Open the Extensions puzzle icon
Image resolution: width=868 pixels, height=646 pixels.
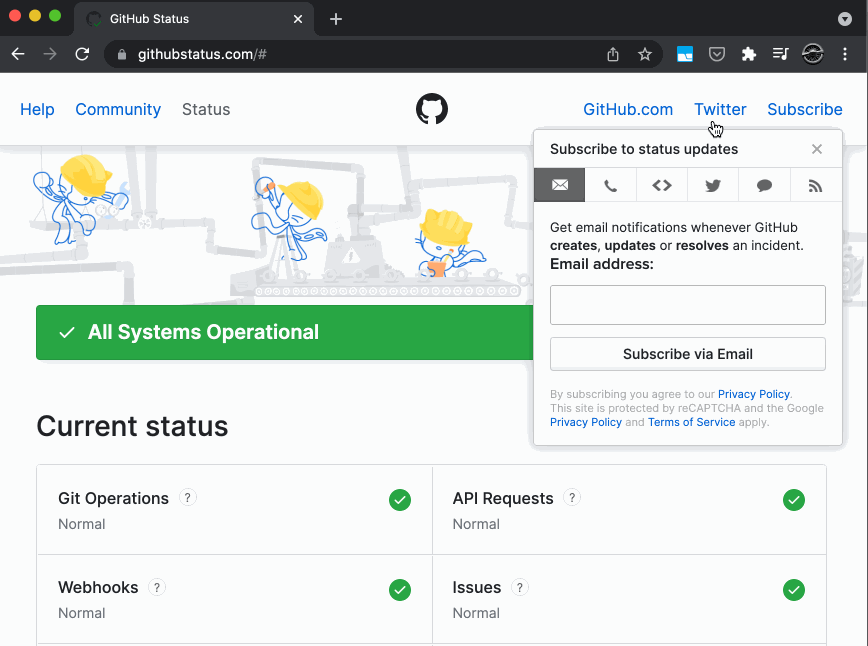click(x=748, y=54)
